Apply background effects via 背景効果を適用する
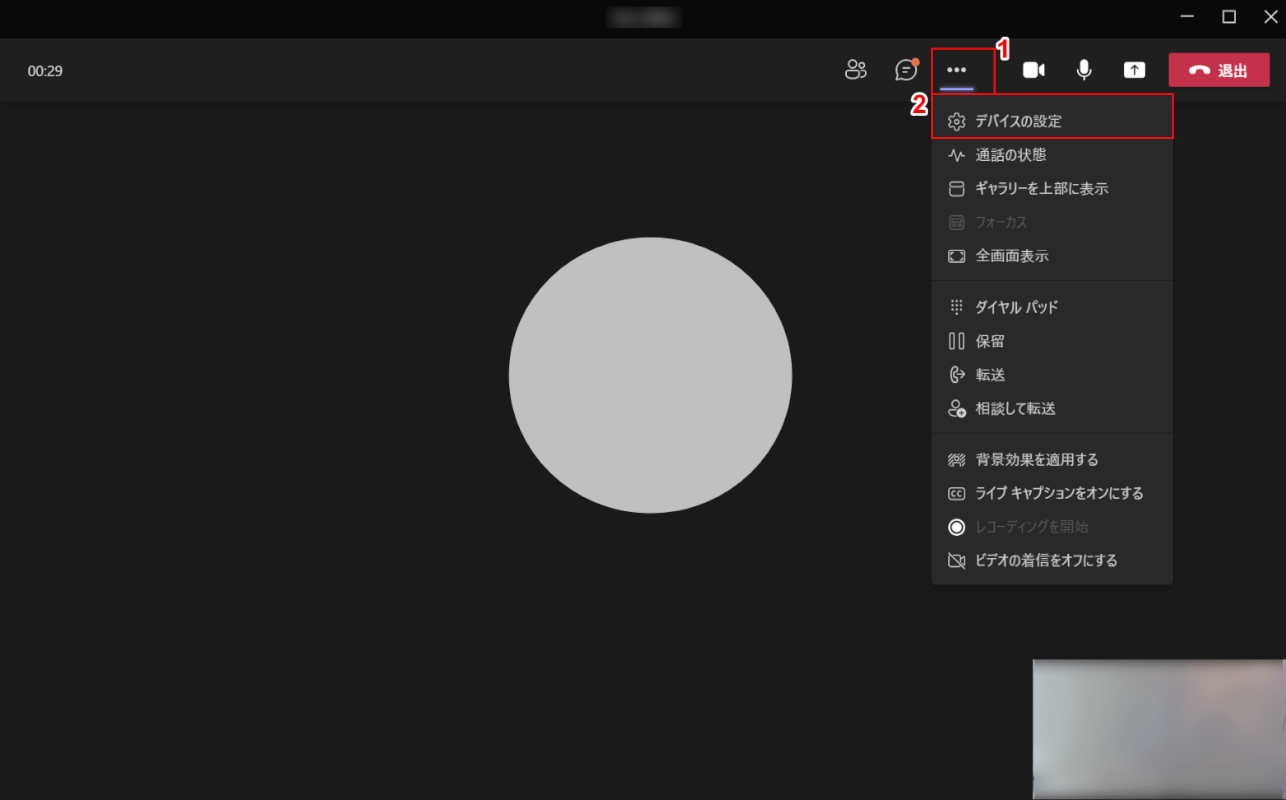 tap(1052, 460)
